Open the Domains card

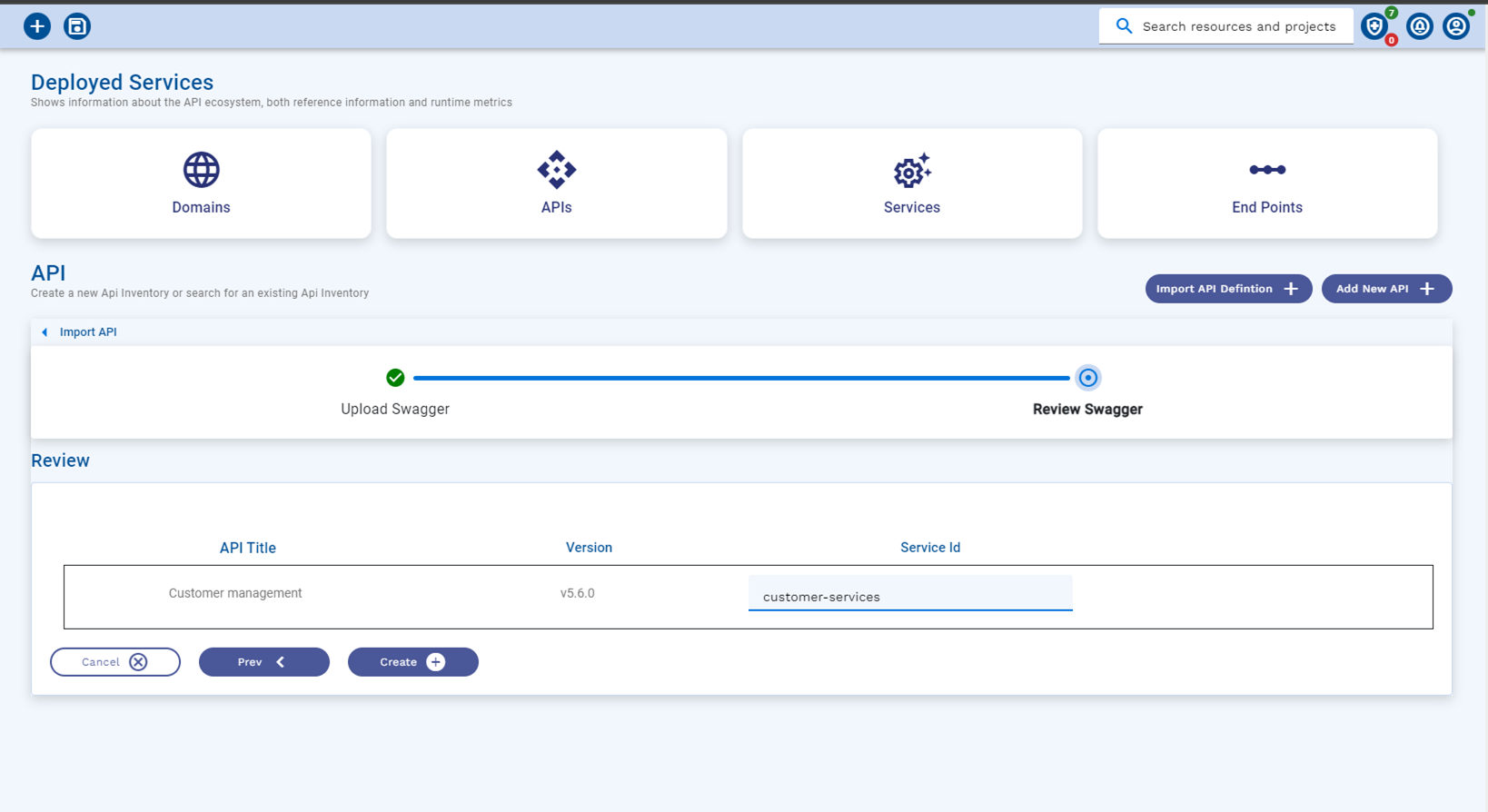click(201, 183)
